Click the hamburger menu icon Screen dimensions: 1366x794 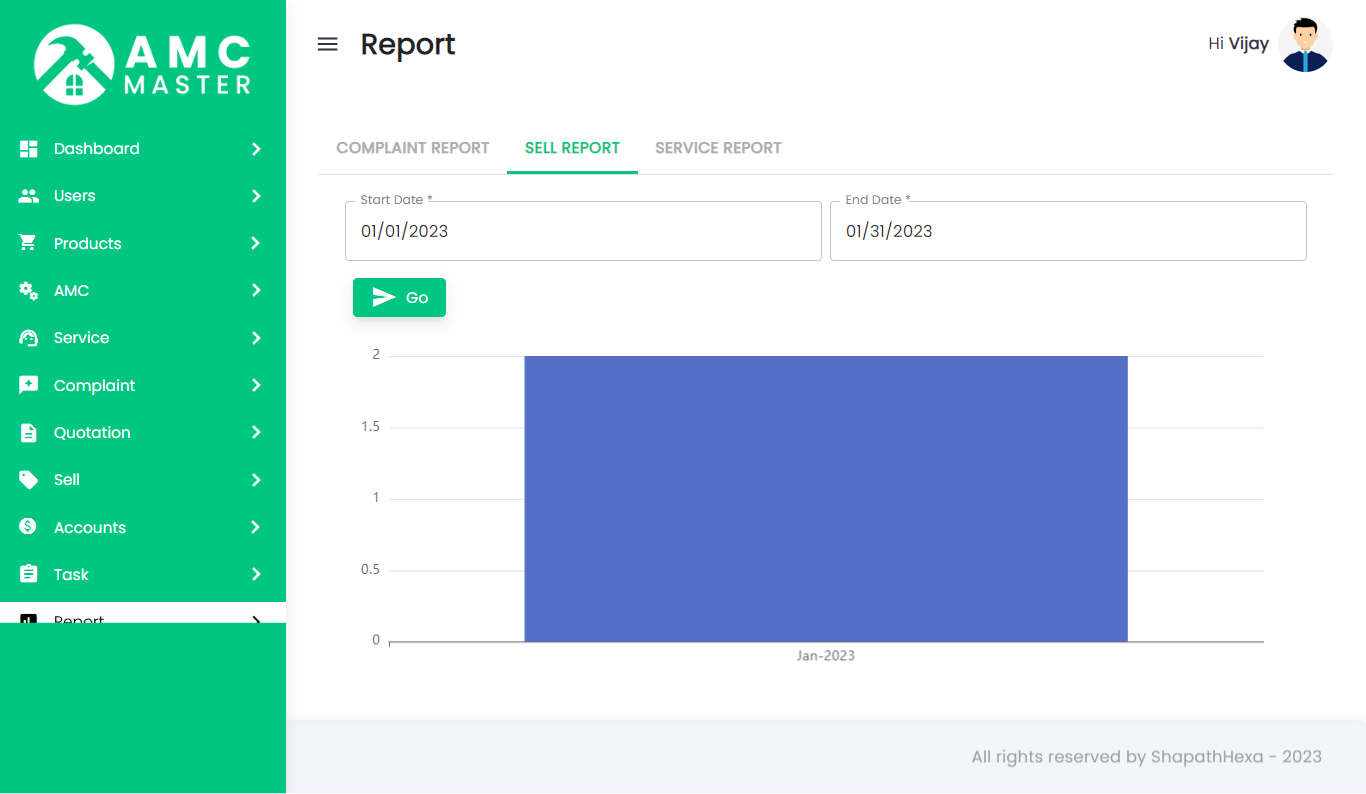click(327, 44)
